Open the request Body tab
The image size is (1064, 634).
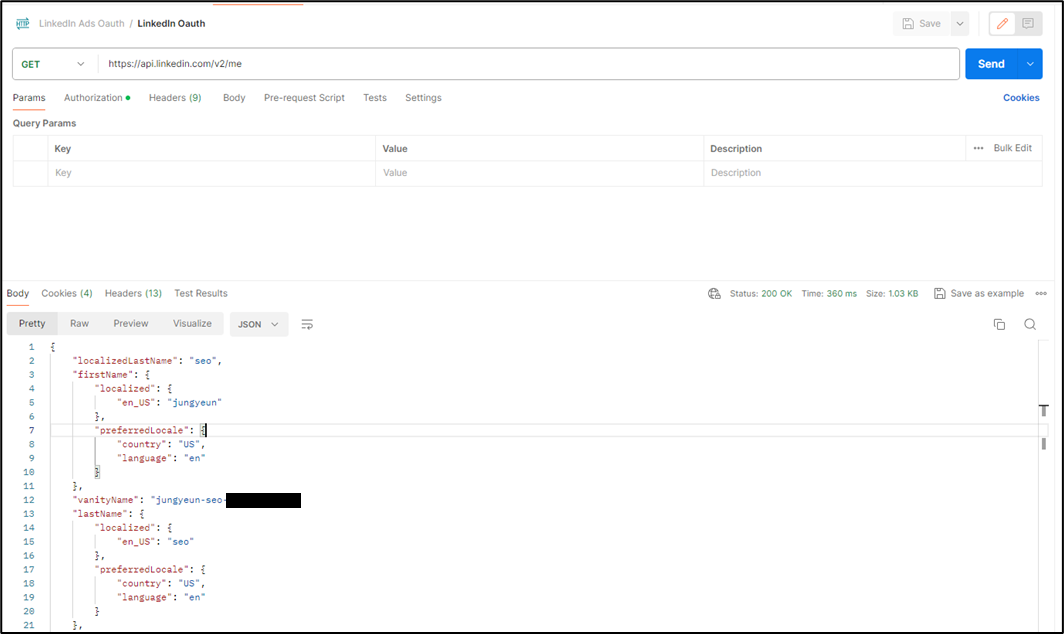click(x=234, y=98)
